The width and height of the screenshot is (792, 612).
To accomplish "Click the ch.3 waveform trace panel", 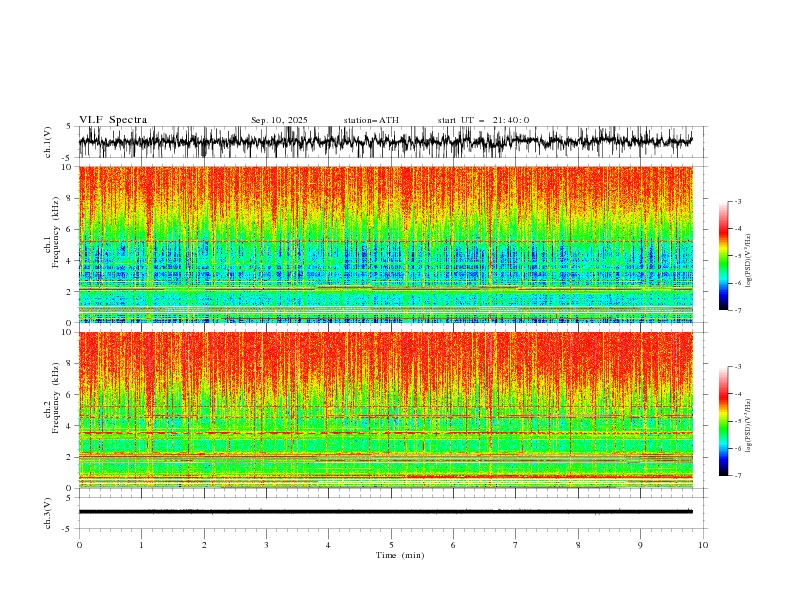I will 392,513.
